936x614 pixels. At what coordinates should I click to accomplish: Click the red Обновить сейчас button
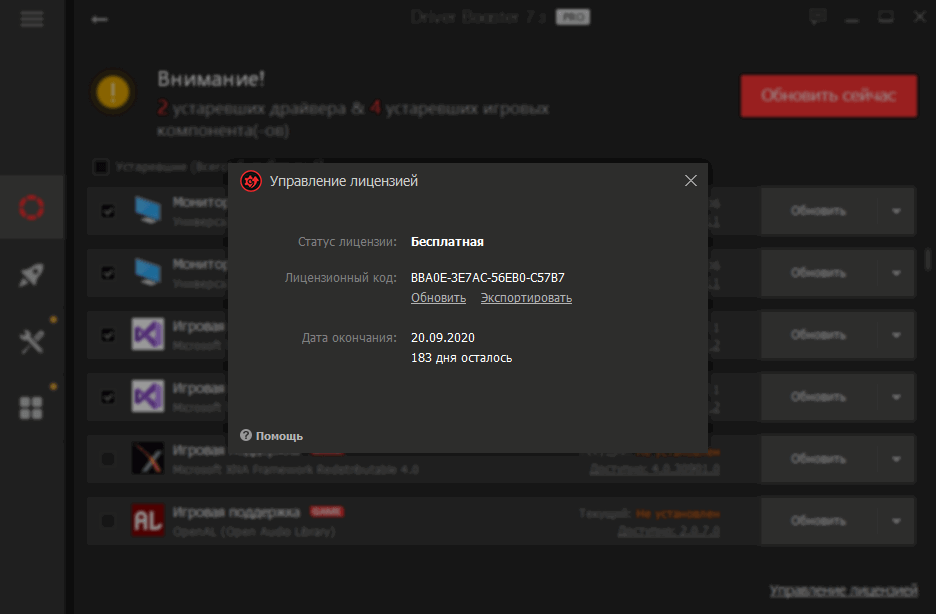(x=829, y=95)
